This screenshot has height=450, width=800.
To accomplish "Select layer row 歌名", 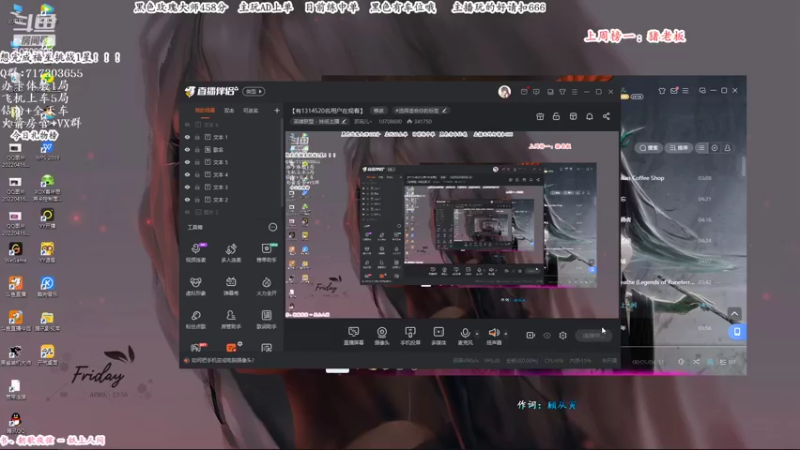I will [x=231, y=149].
